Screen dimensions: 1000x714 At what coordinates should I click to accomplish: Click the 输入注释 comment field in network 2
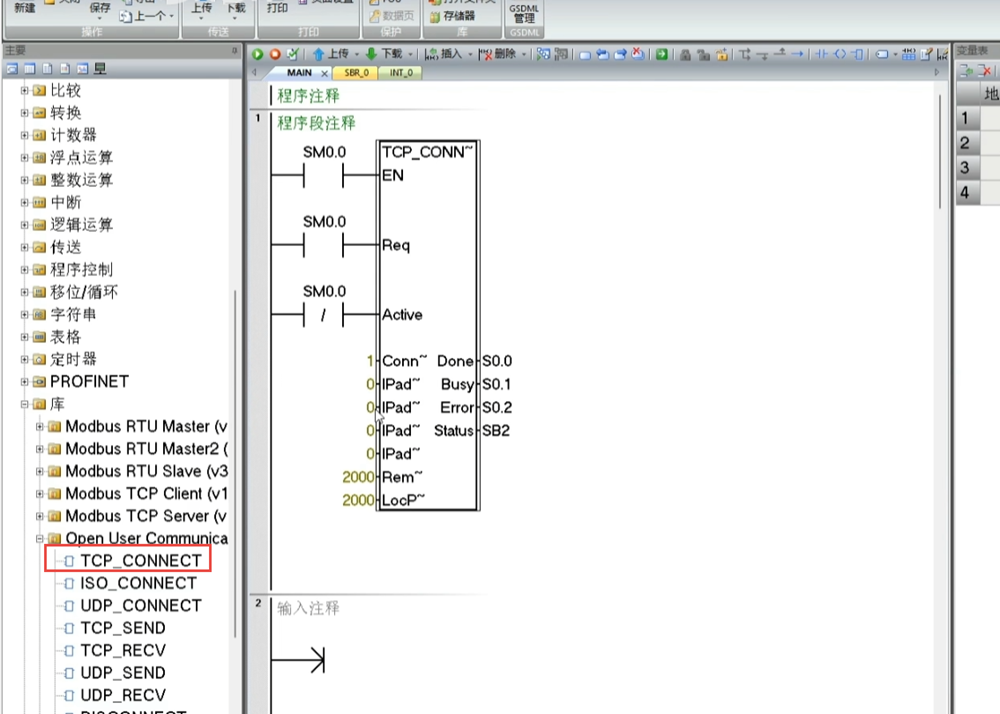tap(309, 608)
